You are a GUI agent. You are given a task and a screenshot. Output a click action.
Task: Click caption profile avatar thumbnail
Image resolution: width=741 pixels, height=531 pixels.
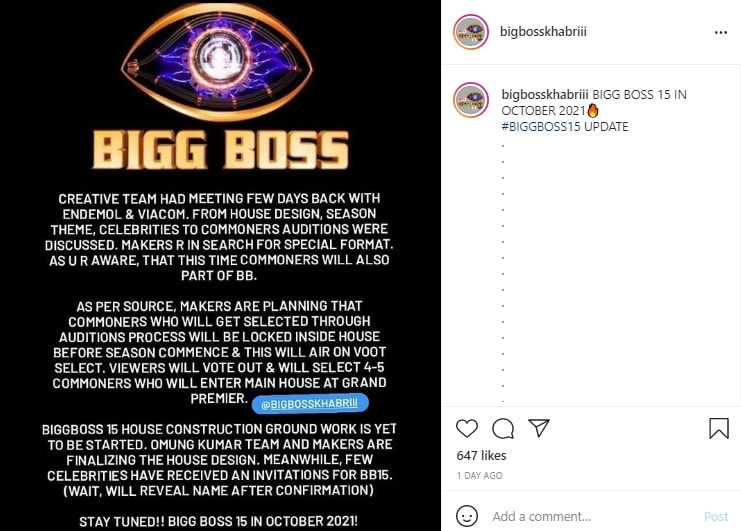[471, 100]
